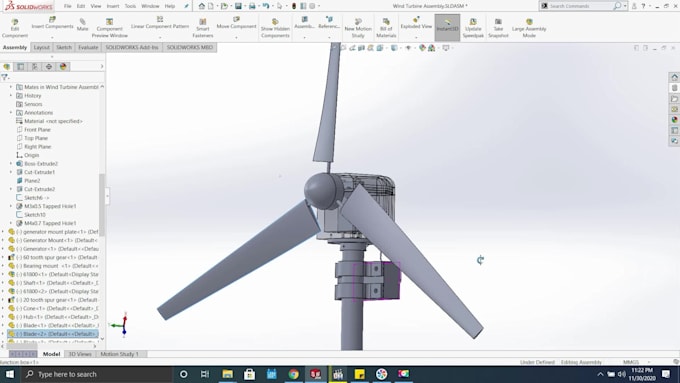This screenshot has height=383, width=680.
Task: Click the Home icon in quick toolbar
Action: tap(202, 6)
